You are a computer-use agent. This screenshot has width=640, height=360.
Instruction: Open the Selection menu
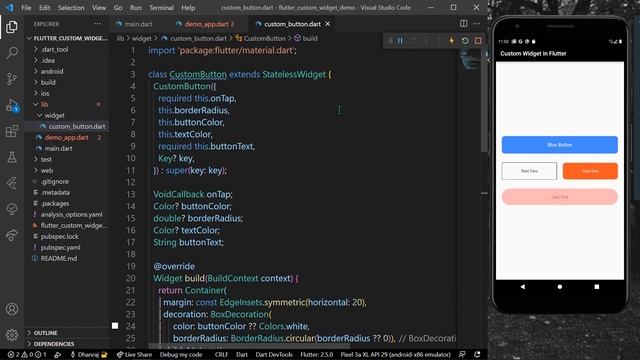click(71, 7)
